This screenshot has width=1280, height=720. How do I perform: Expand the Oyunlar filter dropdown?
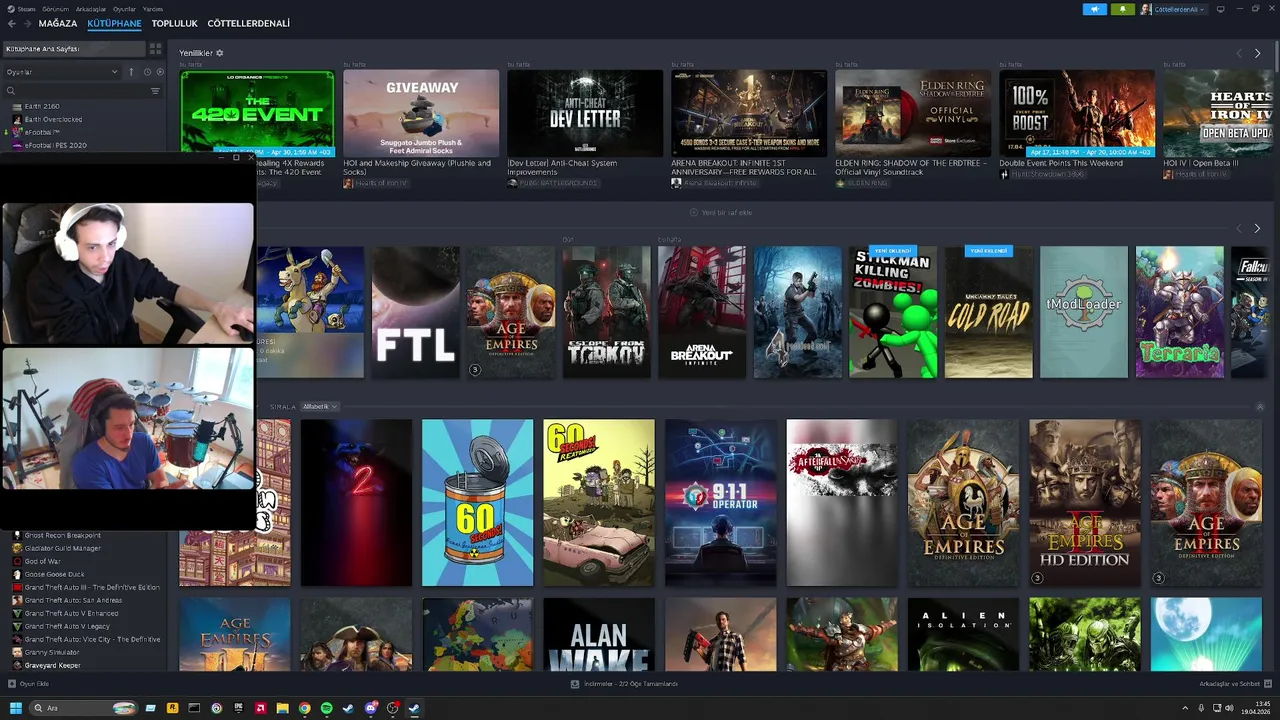point(62,72)
